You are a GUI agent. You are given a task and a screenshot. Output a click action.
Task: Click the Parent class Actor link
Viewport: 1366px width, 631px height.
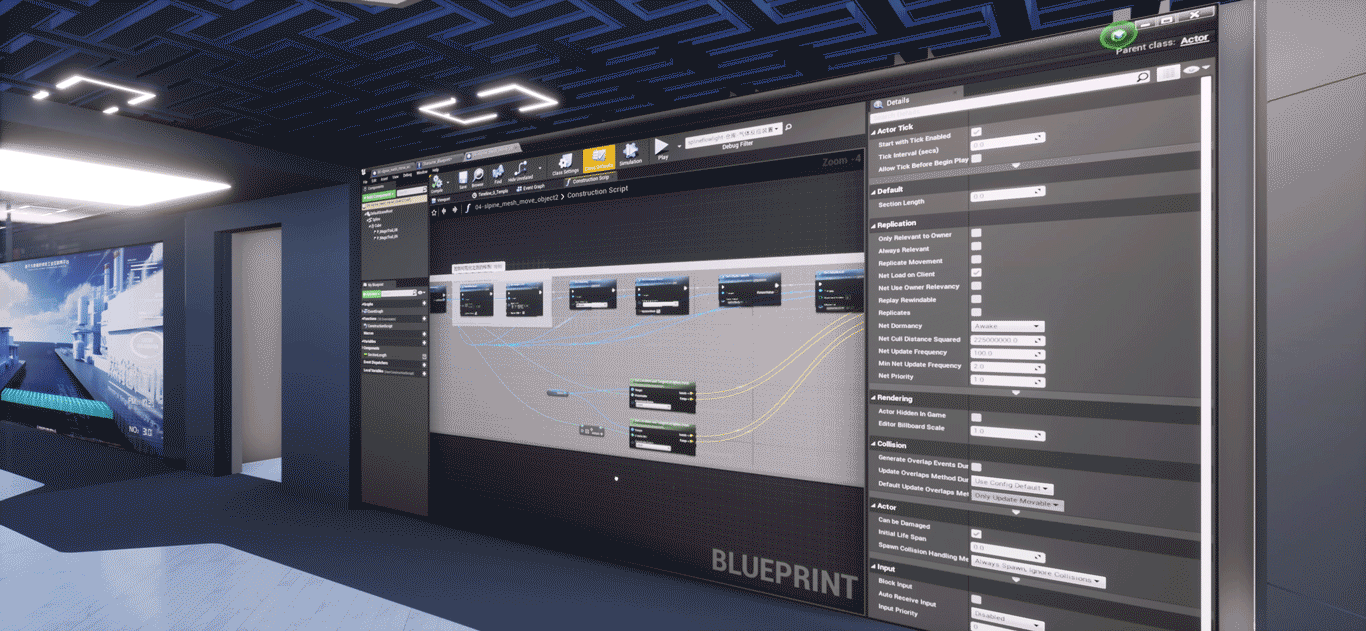tap(1194, 39)
